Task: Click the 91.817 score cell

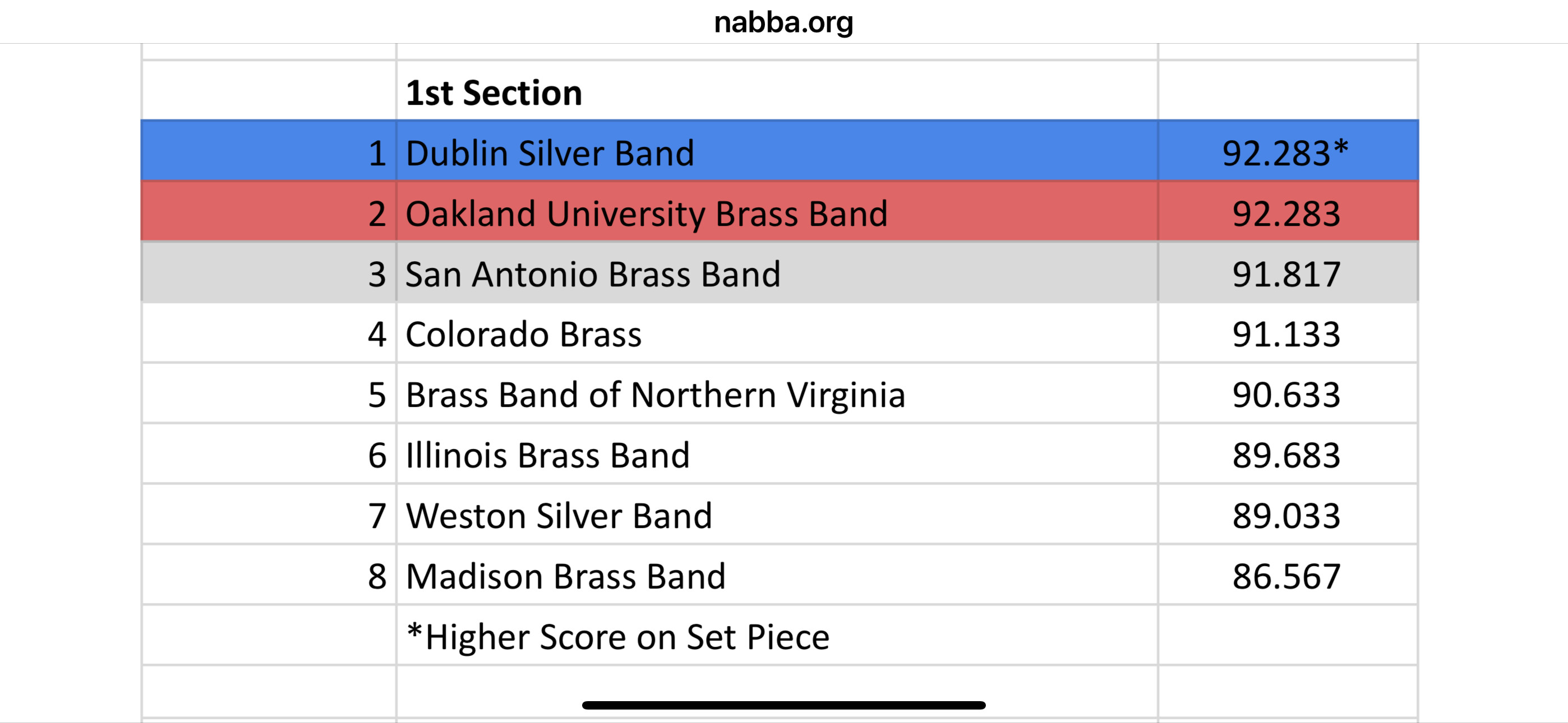Action: point(1288,272)
